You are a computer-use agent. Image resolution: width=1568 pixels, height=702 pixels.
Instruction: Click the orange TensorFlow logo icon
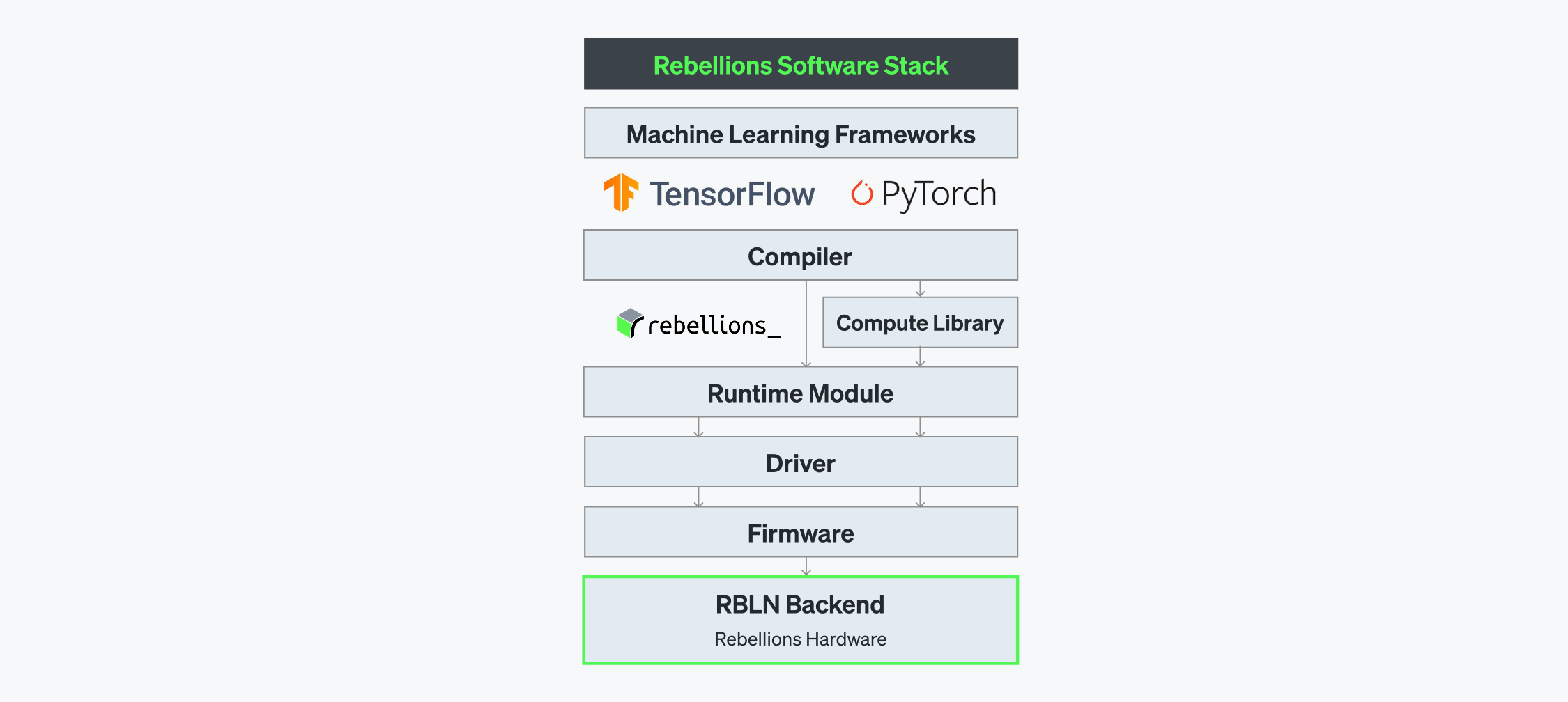621,193
